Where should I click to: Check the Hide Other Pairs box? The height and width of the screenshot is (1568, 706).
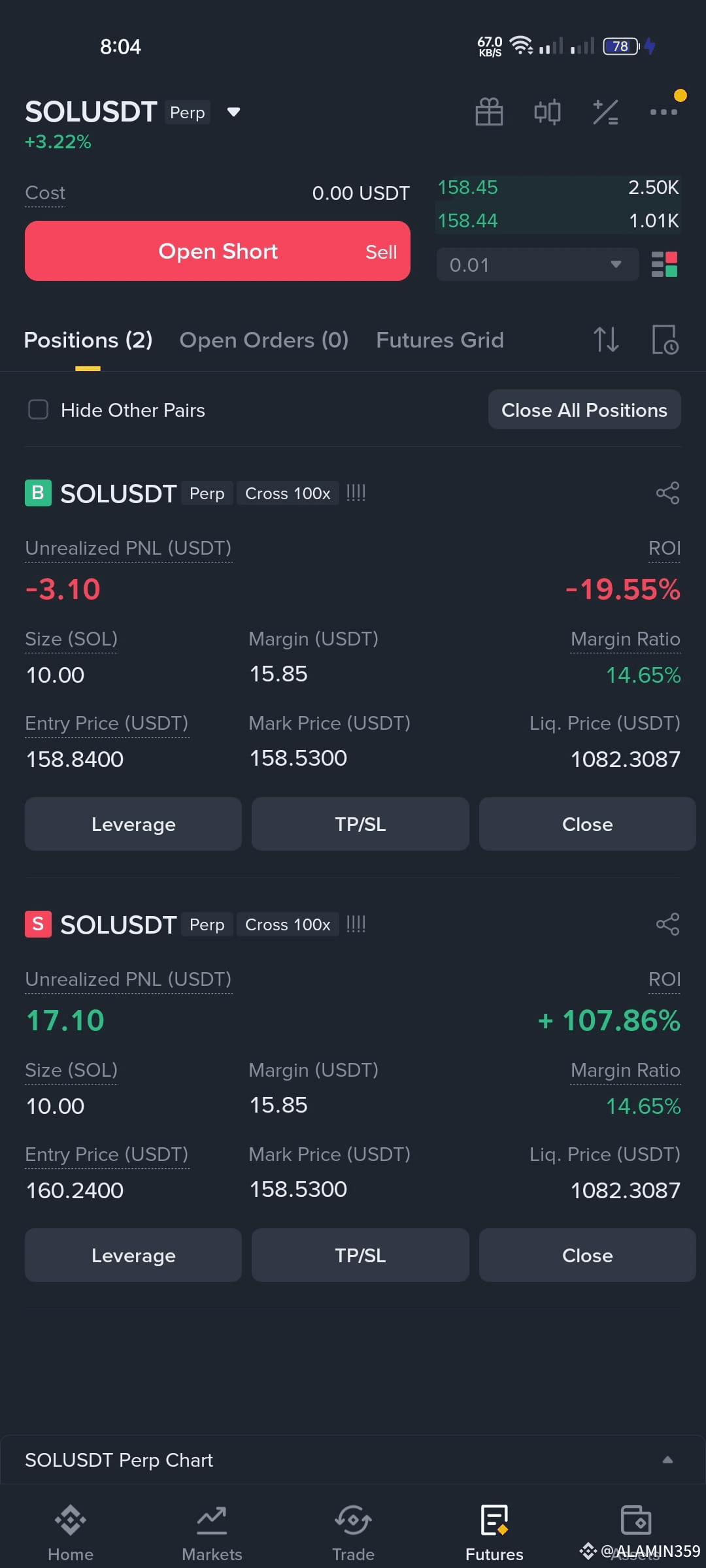[x=39, y=410]
